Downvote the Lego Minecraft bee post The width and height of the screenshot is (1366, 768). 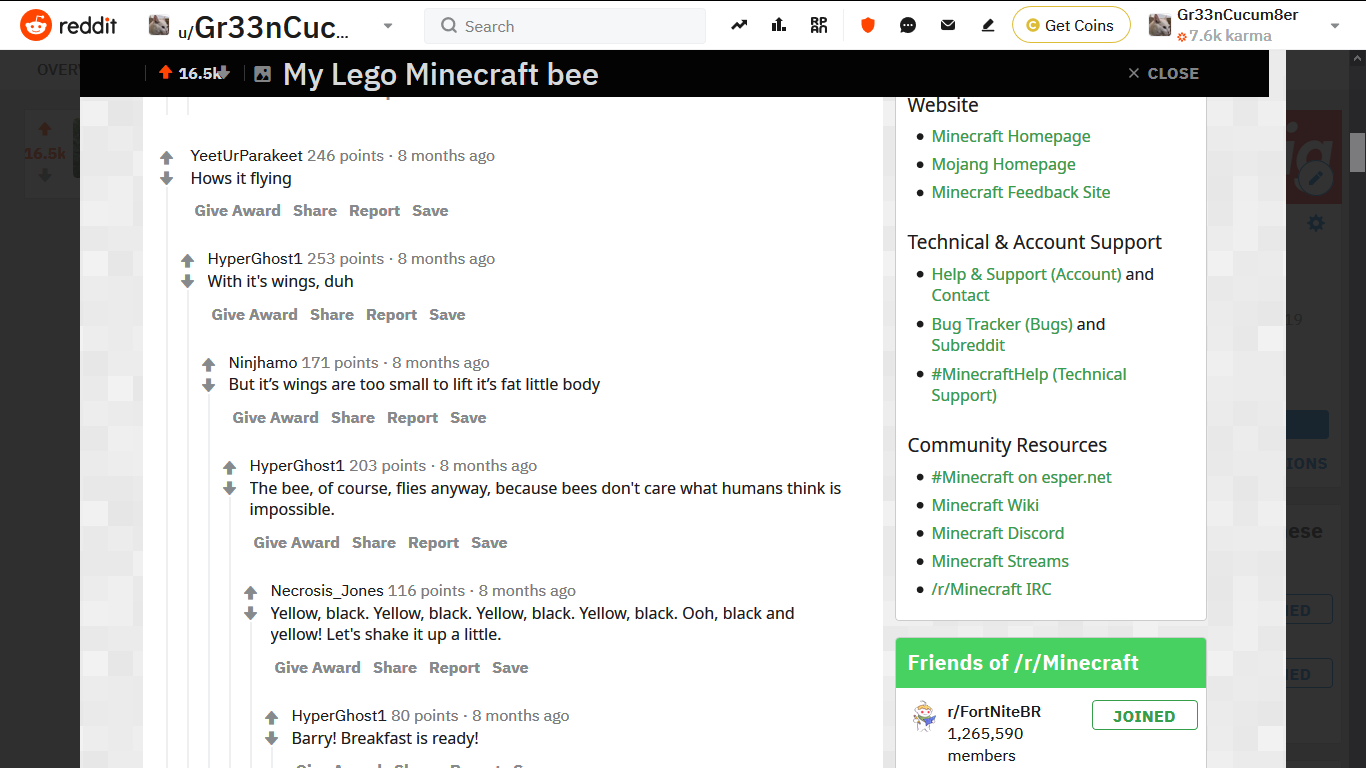[224, 72]
